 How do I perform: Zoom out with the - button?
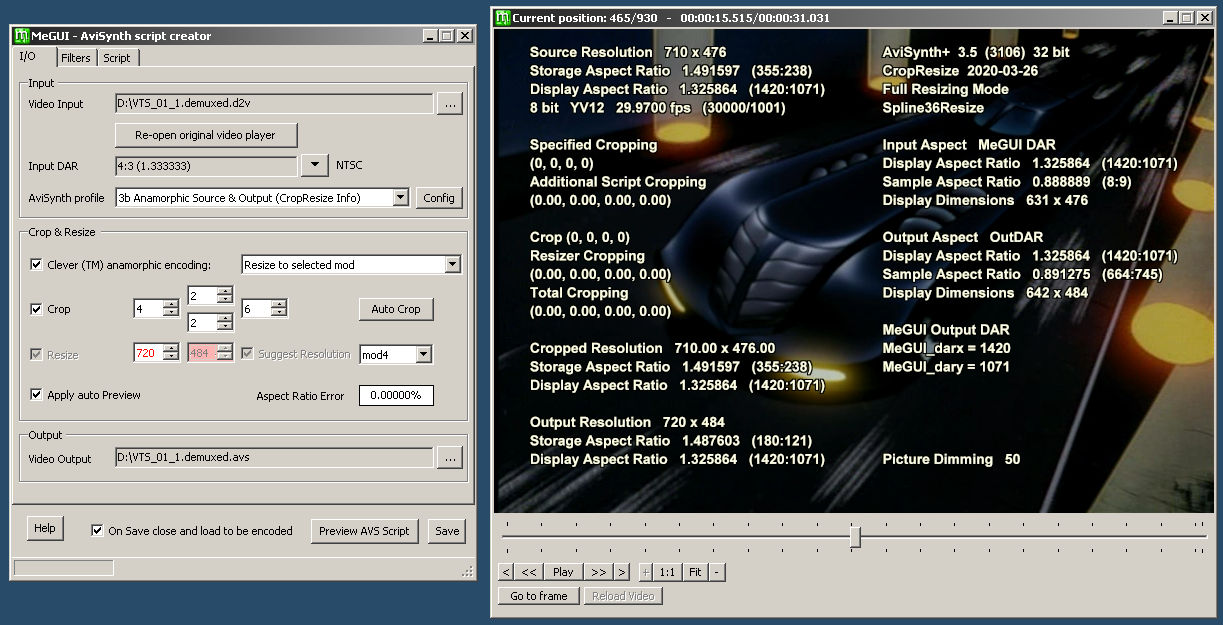(x=717, y=572)
